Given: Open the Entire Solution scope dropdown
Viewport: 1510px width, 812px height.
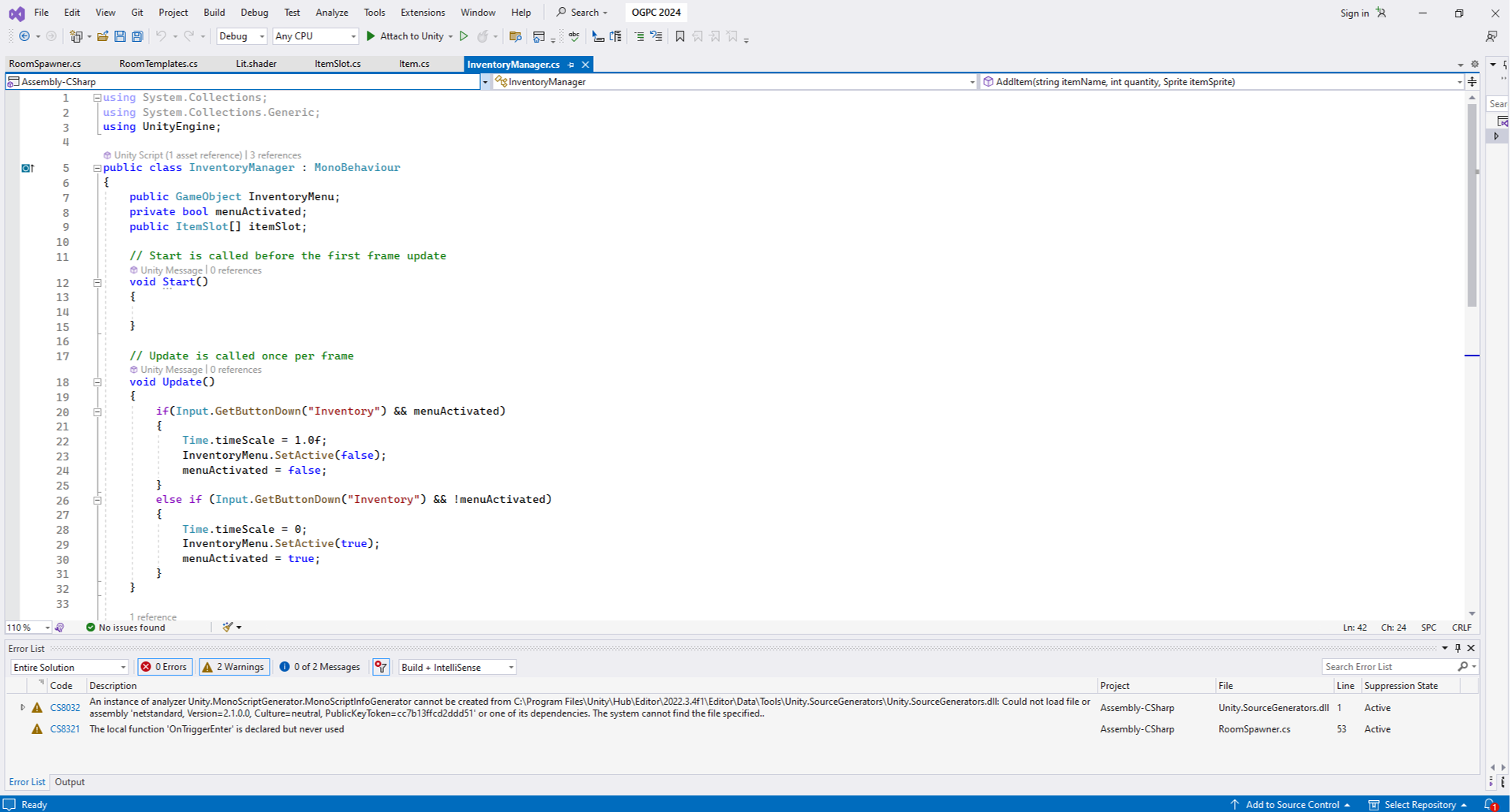Looking at the screenshot, I should coord(69,667).
